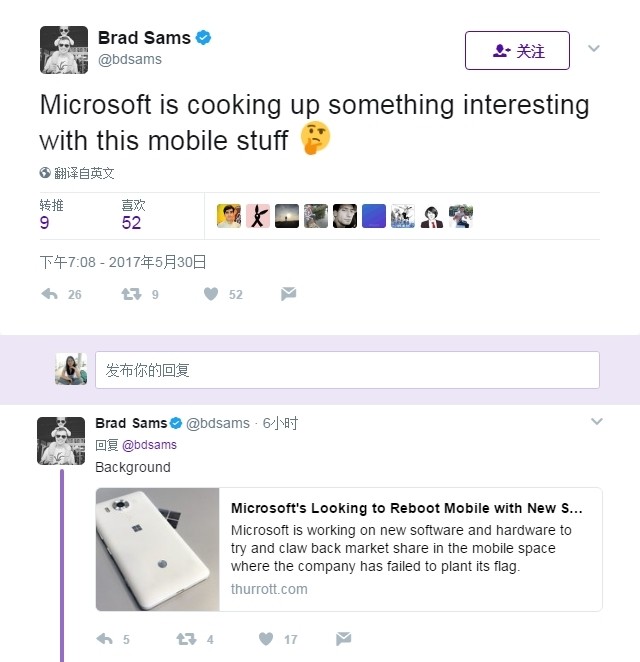
Task: Open the @bdsams mention in the reply
Action: pos(149,445)
